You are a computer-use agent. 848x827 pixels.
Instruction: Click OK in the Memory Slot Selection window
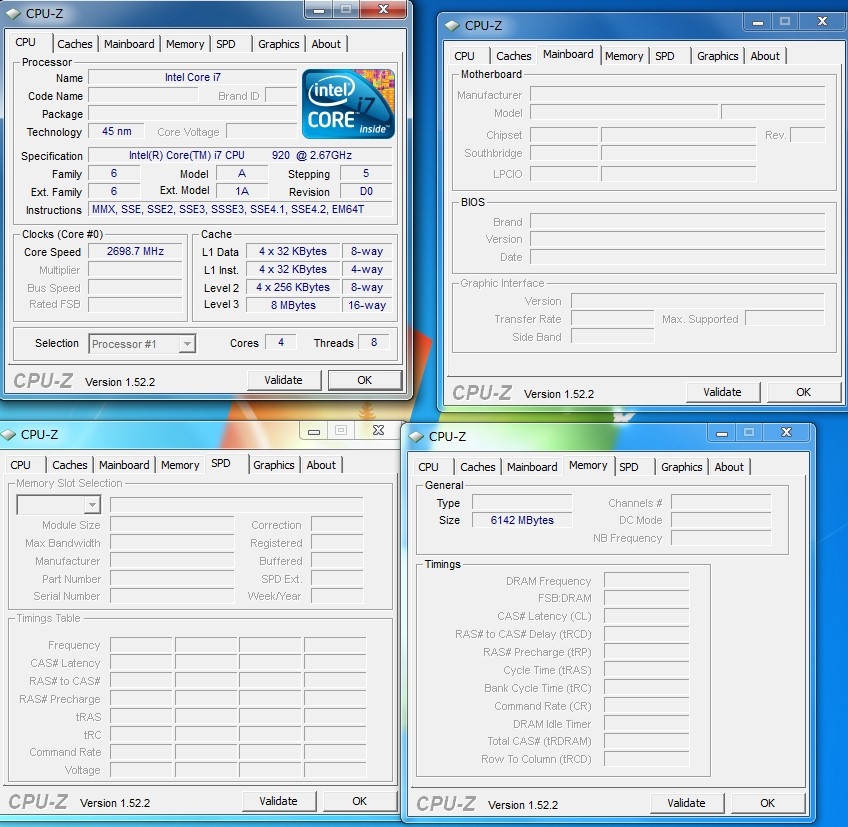(x=360, y=801)
